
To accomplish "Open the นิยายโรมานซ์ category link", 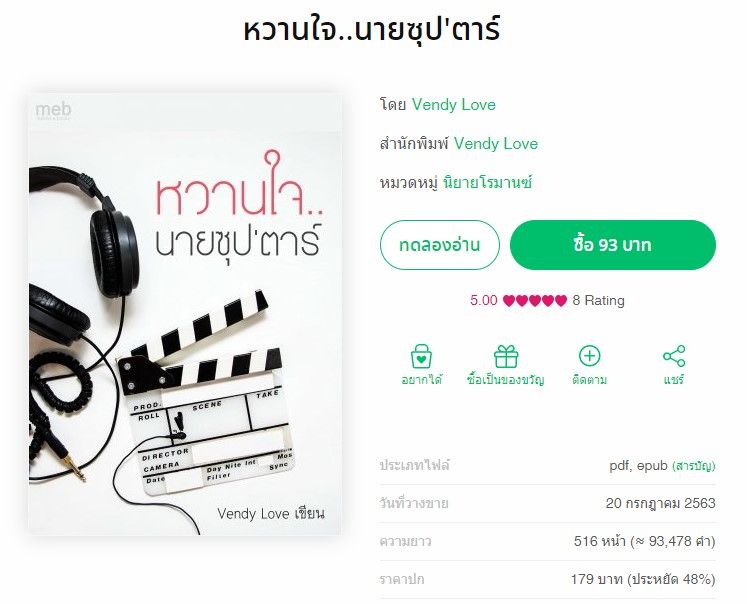I will [487, 182].
